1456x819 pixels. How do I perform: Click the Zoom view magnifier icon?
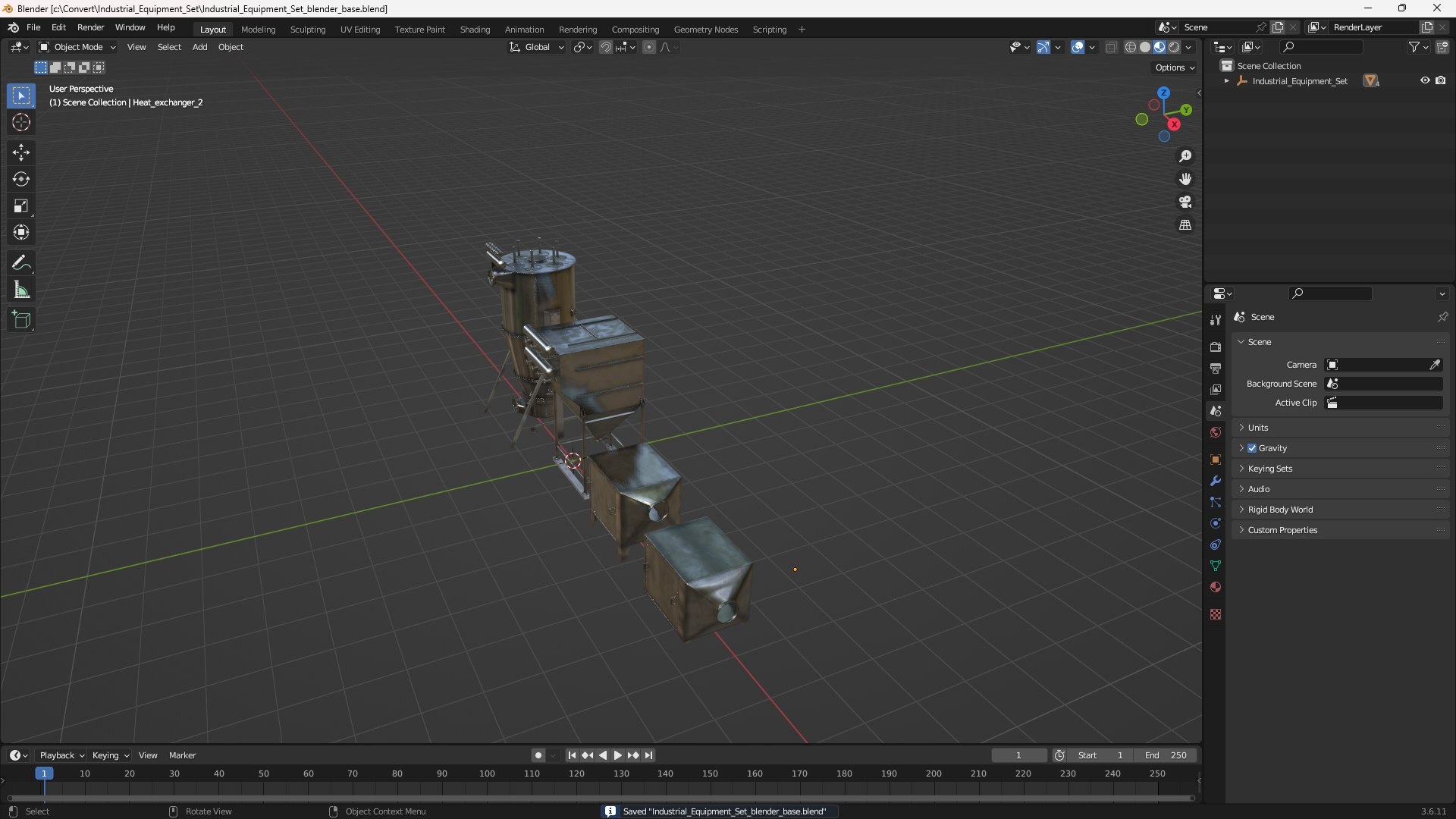coord(1185,156)
